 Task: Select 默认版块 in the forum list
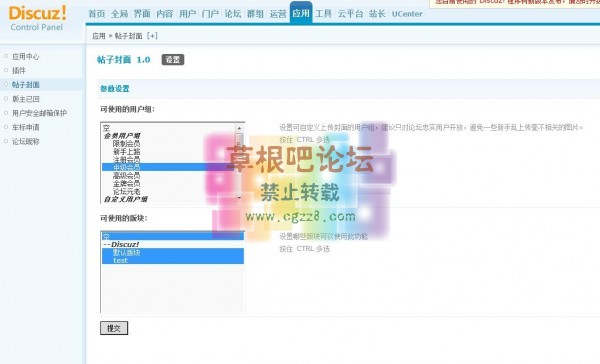173,253
